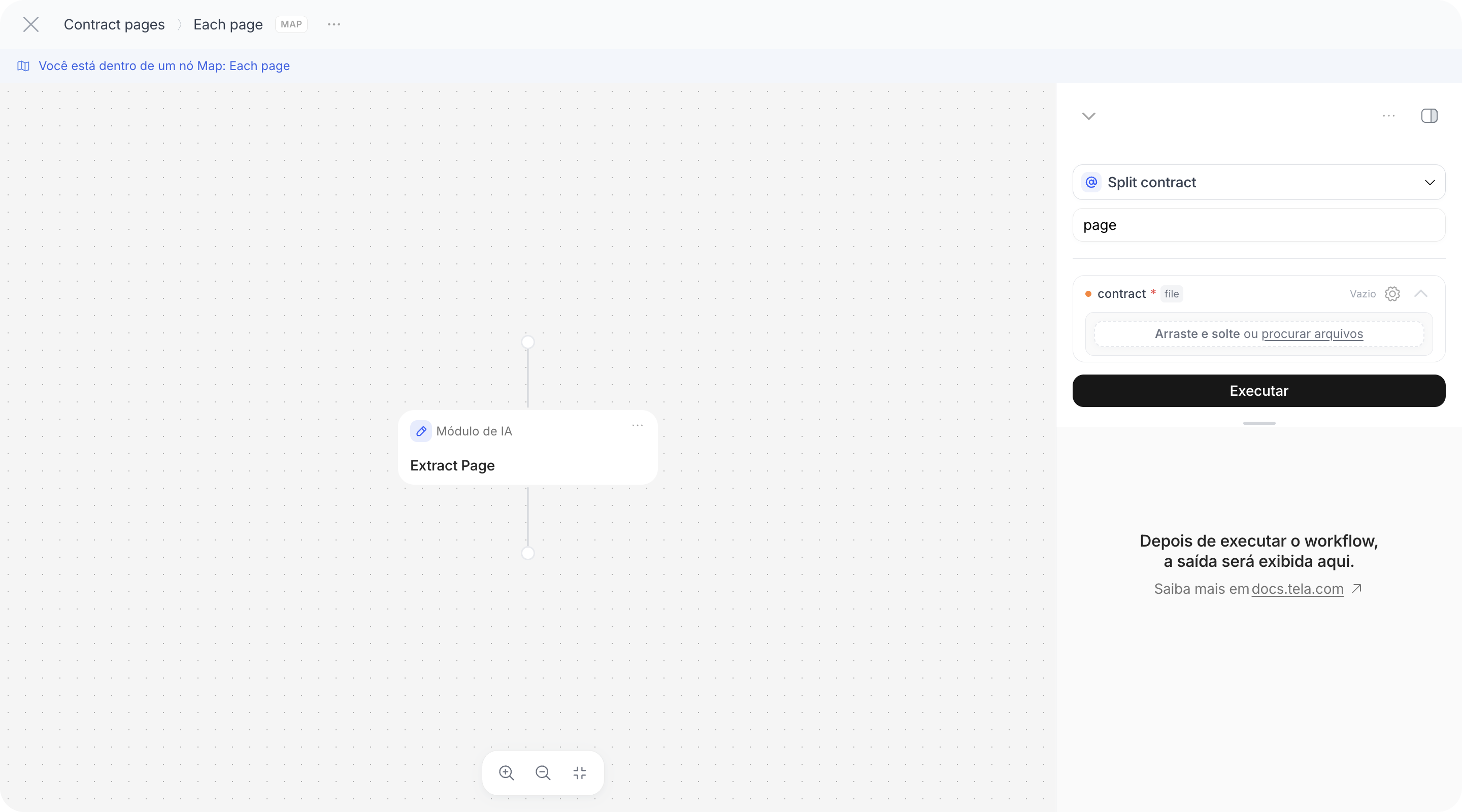Click the Each page breadcrumb label
The height and width of the screenshot is (812, 1462).
pyautogui.click(x=227, y=24)
